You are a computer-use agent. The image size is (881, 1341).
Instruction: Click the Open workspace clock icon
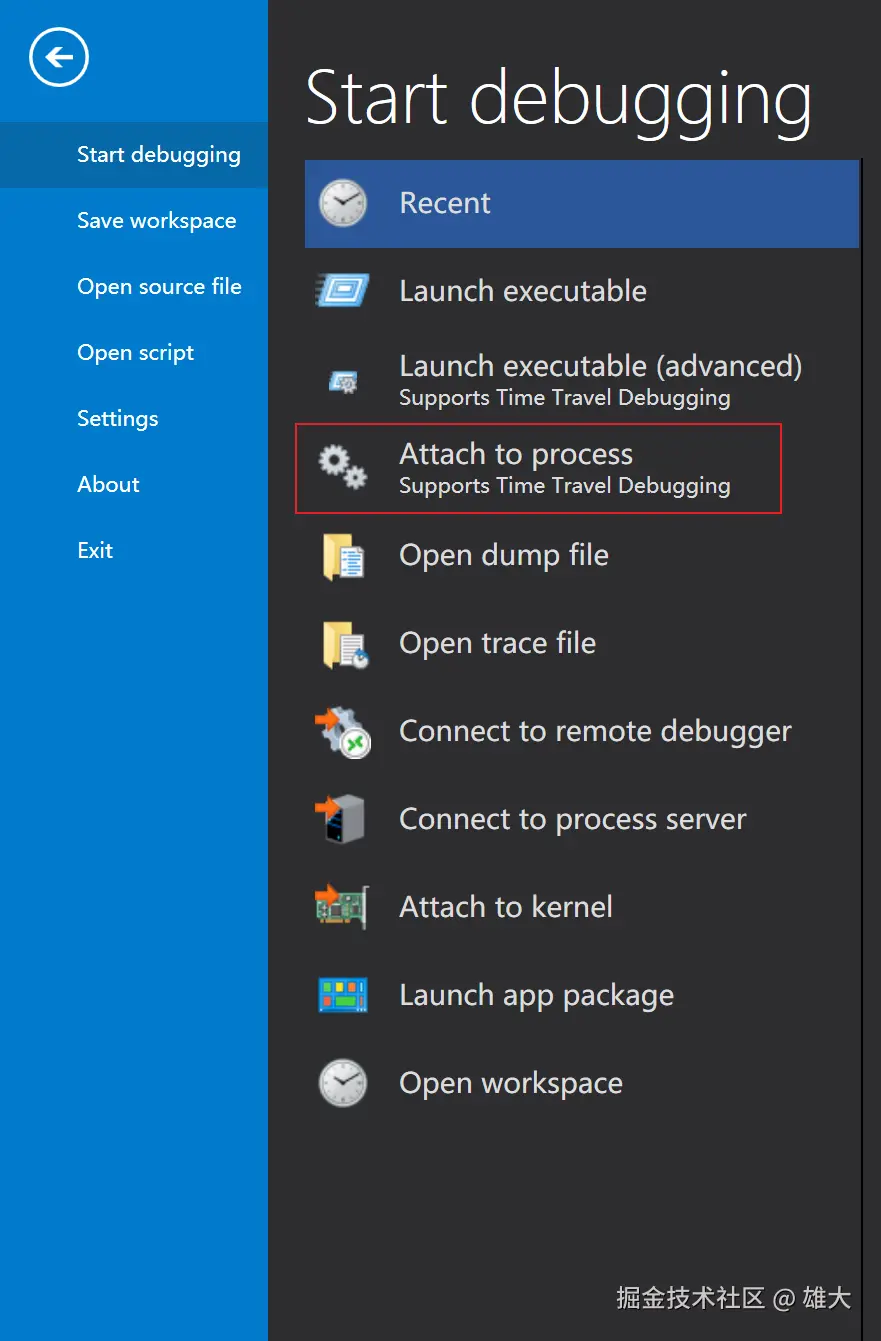[x=343, y=1083]
